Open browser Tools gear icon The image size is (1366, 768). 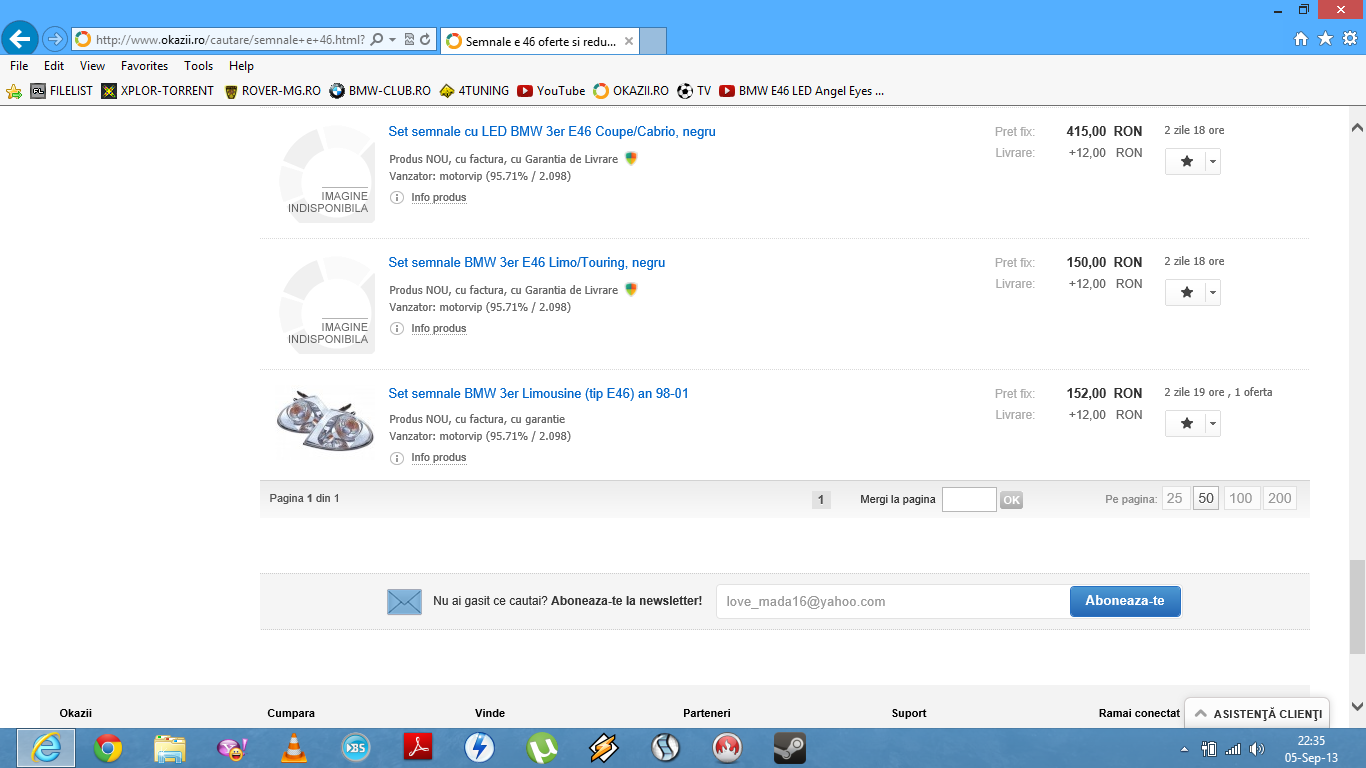(x=1349, y=39)
